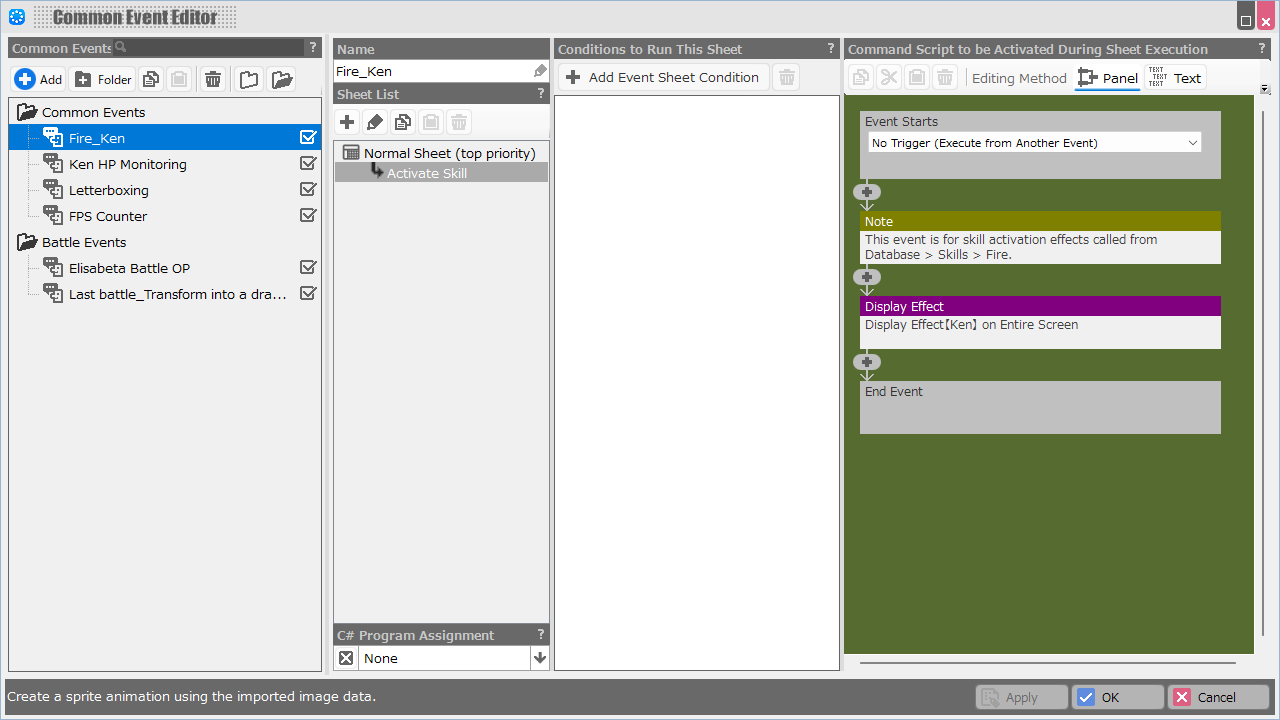
Task: Click the horizontal scrollbar under the command script
Action: (x=1047, y=662)
